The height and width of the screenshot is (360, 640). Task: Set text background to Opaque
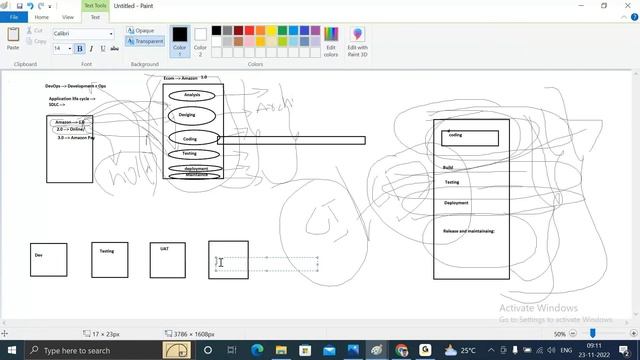click(x=141, y=31)
